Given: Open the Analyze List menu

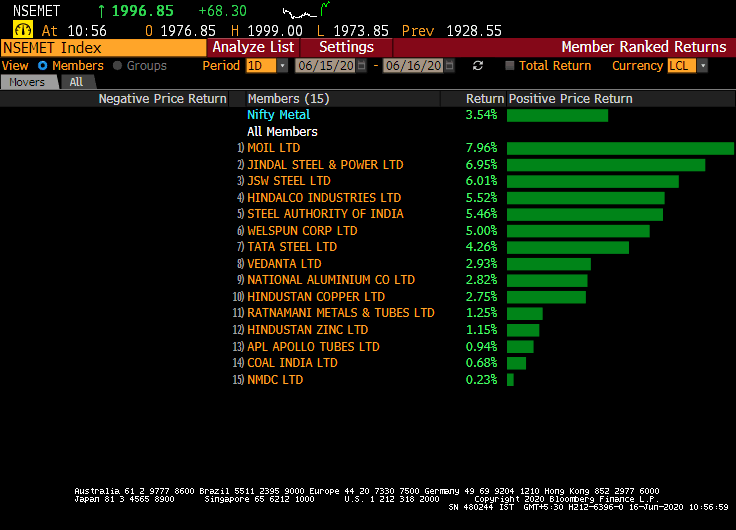Looking at the screenshot, I should coord(253,47).
